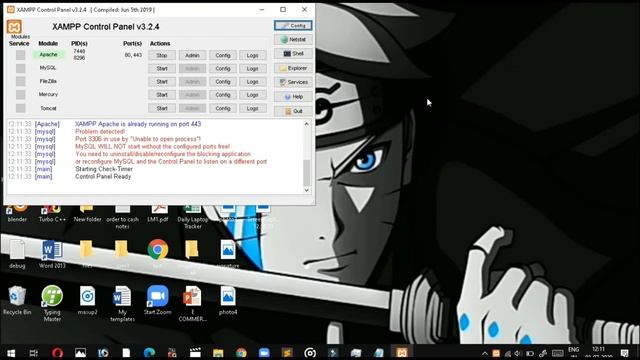Viewport: 640px width, 360px height.
Task: Select the debug file on desktop
Action: point(17,254)
